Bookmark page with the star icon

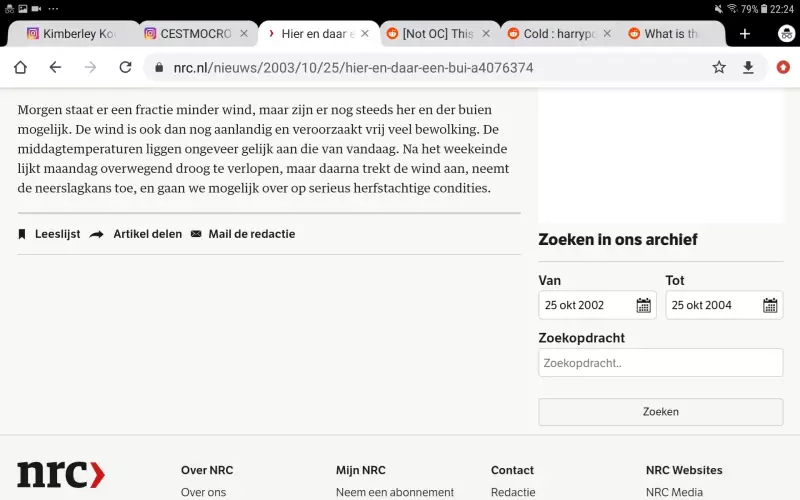719,67
